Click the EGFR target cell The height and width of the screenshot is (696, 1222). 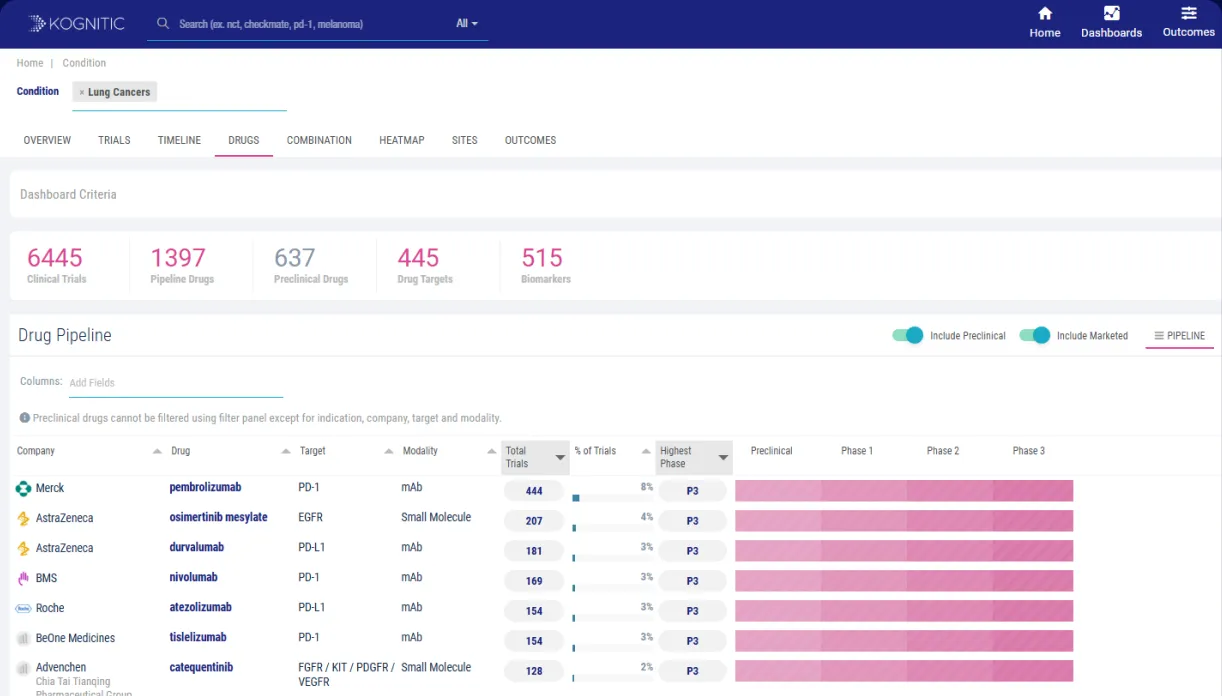coord(310,517)
